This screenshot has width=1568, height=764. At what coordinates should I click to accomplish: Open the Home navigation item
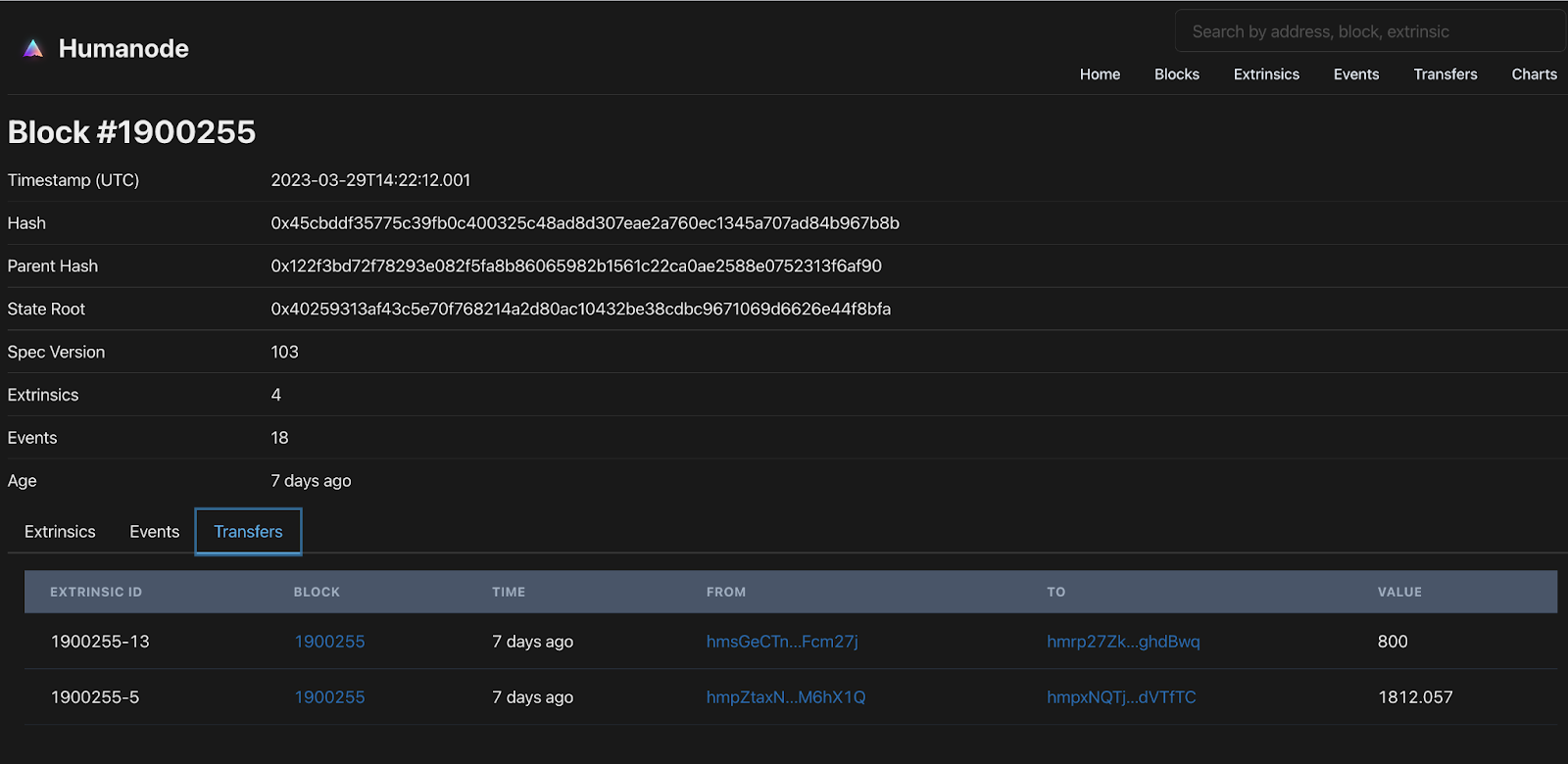(1100, 74)
